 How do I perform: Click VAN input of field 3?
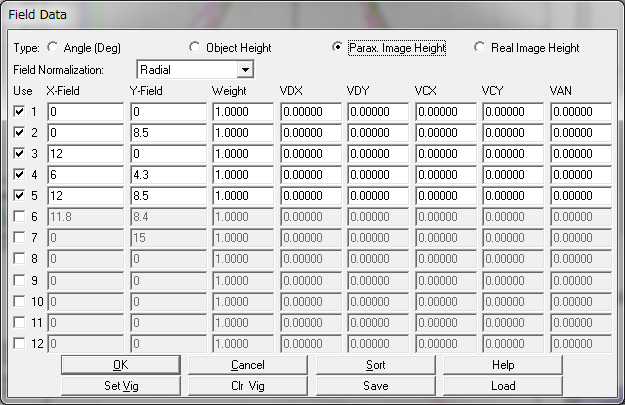[581, 153]
